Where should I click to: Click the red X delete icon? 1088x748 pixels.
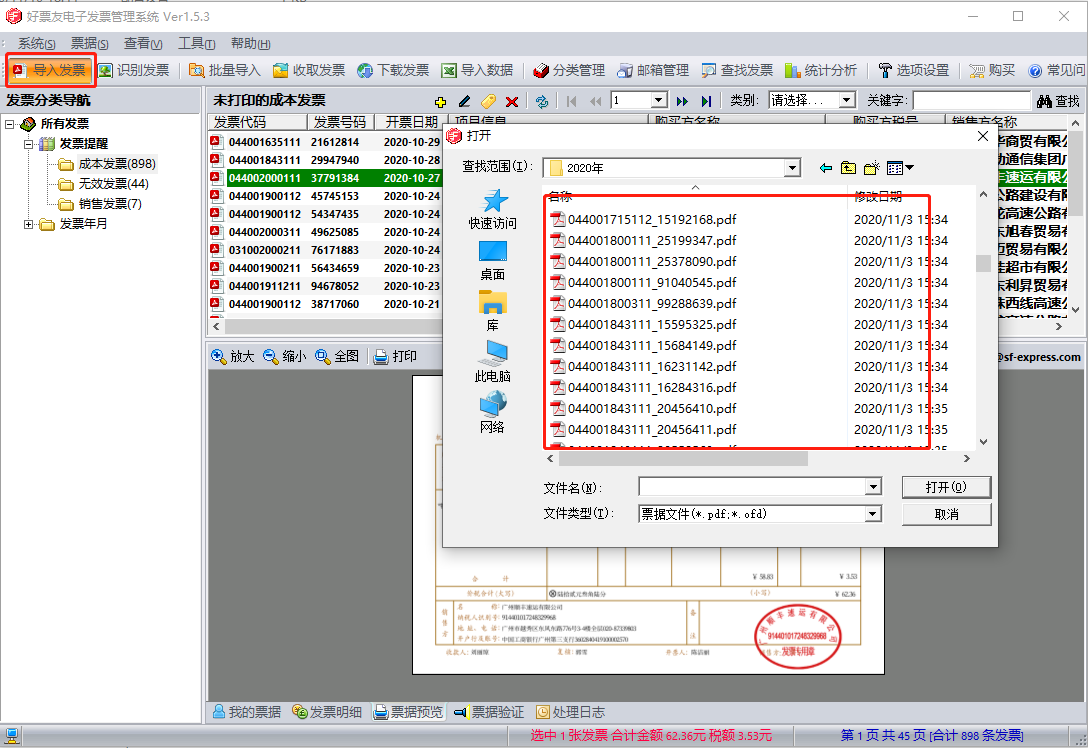(512, 101)
